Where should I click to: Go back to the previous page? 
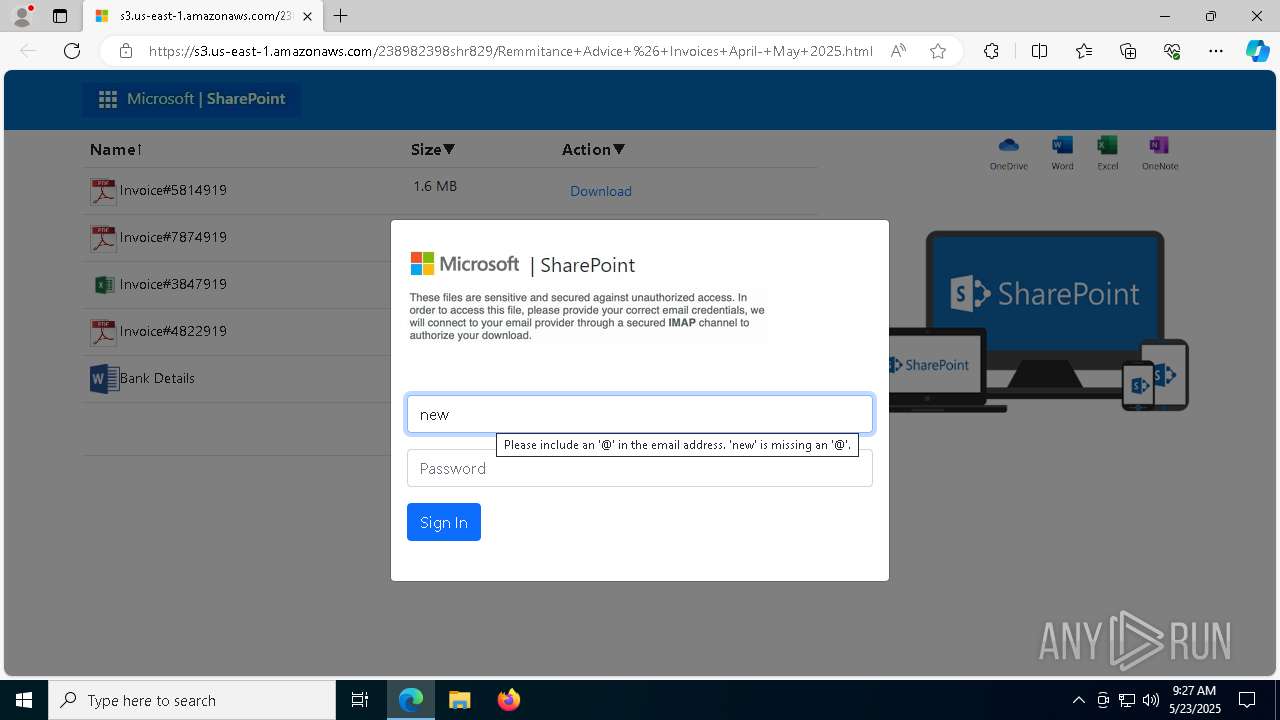coord(28,51)
